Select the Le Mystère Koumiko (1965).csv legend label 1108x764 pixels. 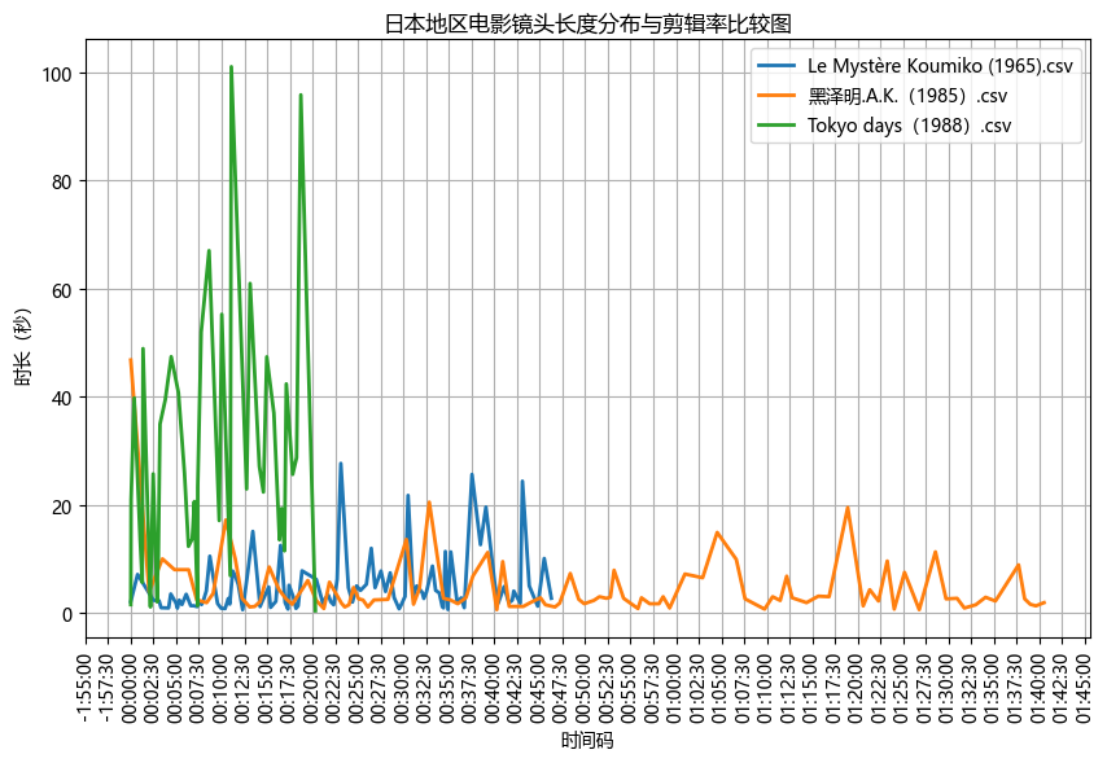coord(940,67)
